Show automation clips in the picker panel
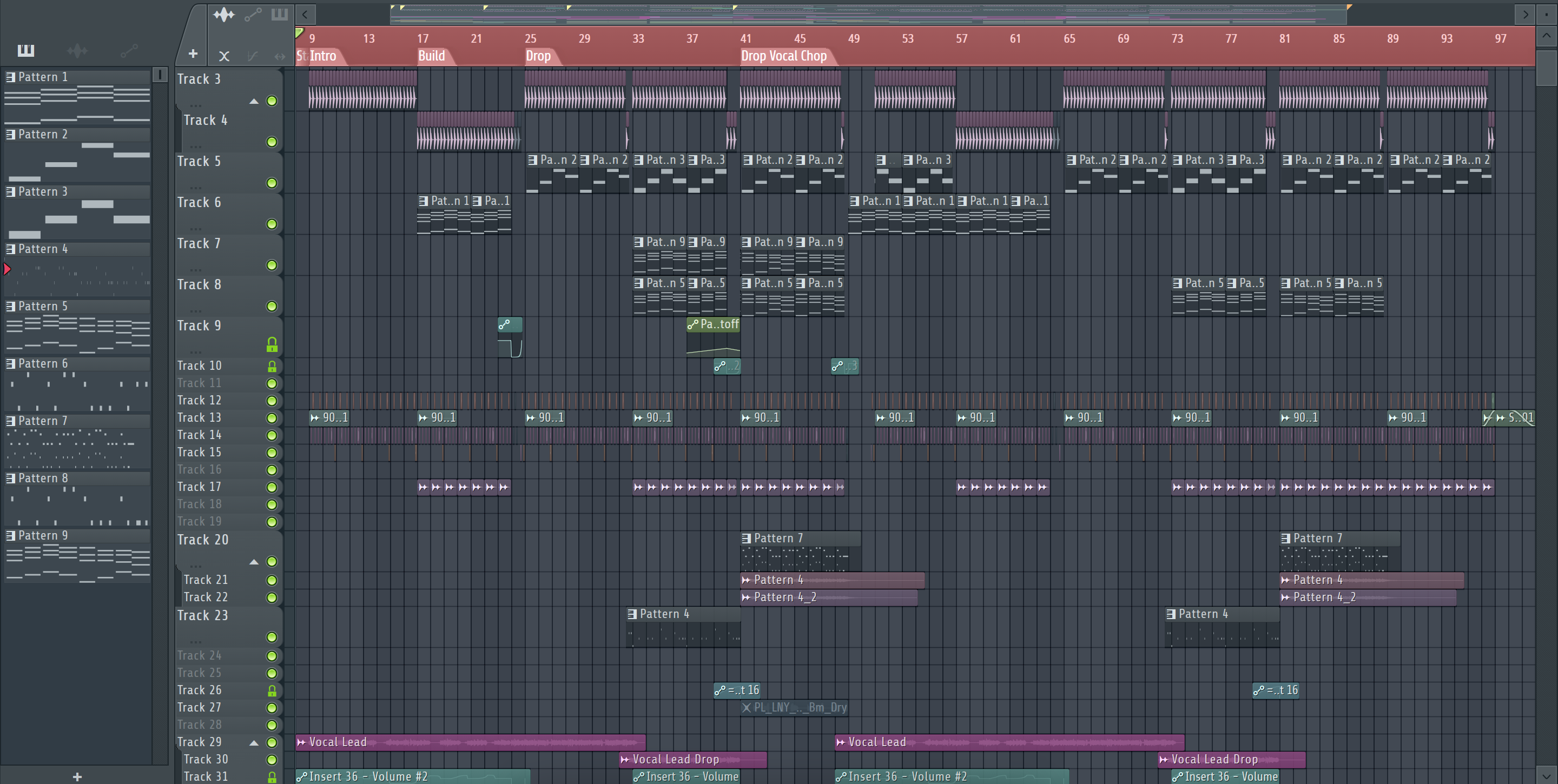The image size is (1558, 784). click(x=129, y=51)
